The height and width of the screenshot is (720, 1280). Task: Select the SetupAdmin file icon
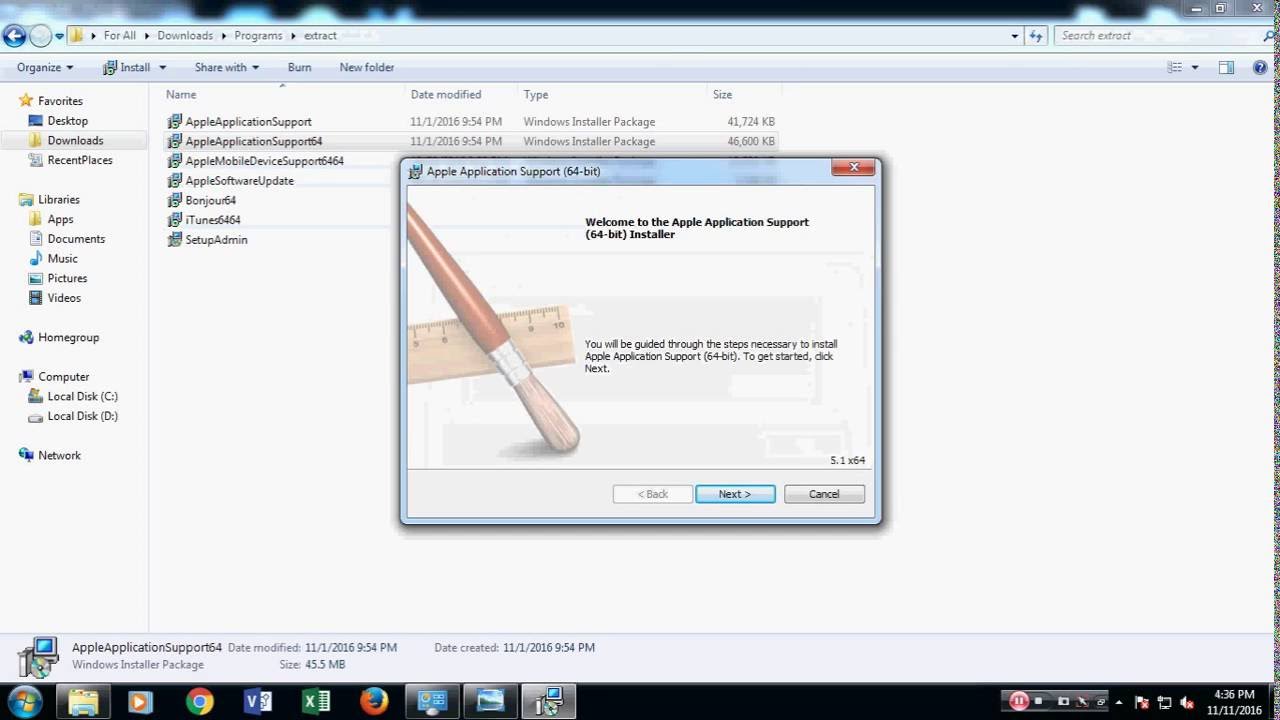(174, 240)
